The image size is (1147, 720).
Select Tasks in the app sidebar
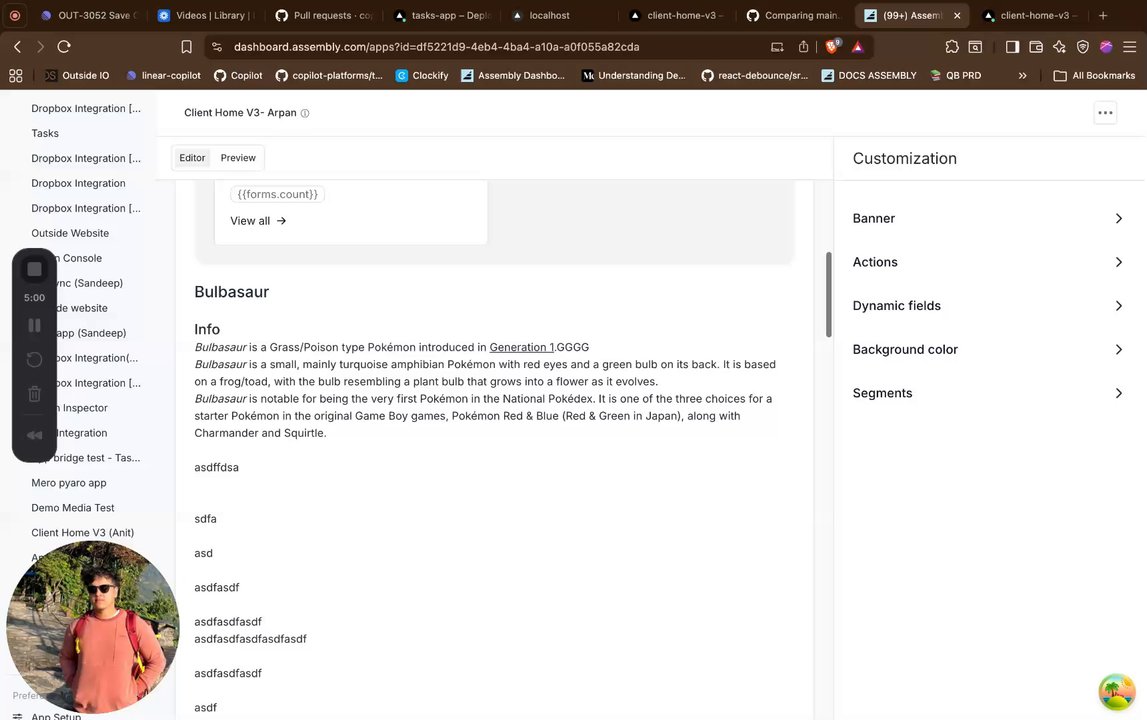tap(45, 133)
